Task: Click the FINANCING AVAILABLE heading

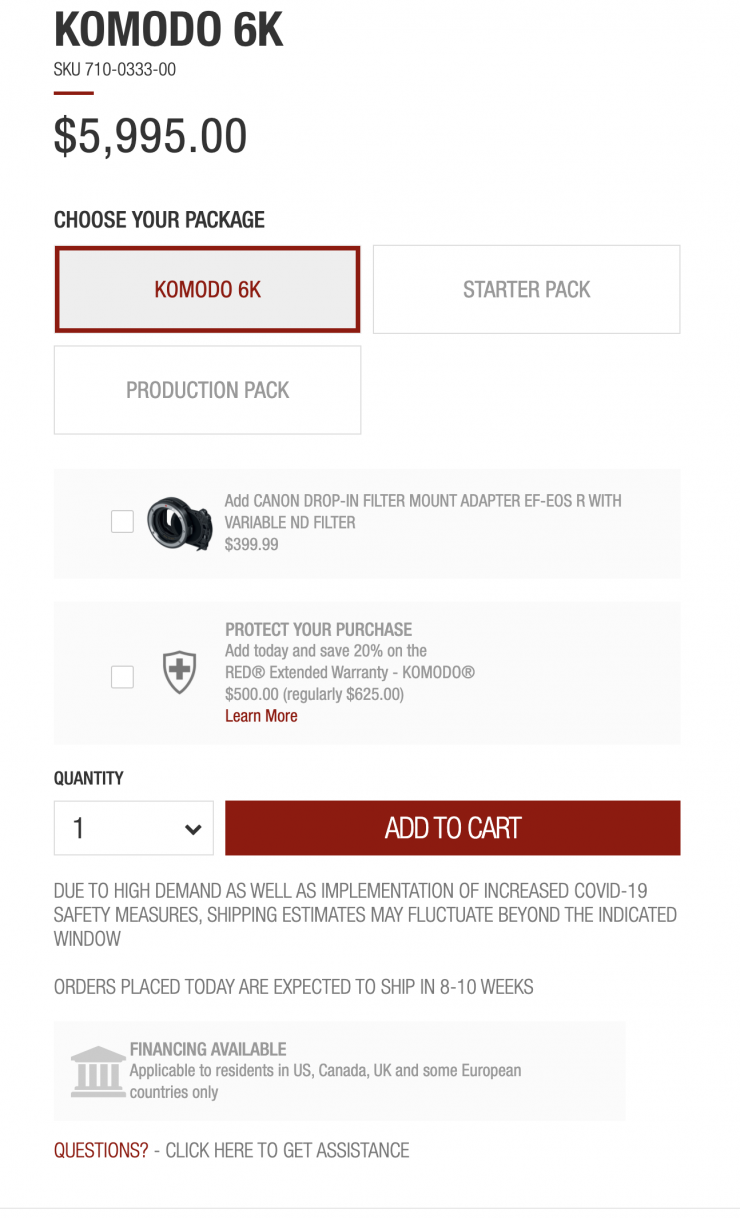Action: coord(208,1049)
